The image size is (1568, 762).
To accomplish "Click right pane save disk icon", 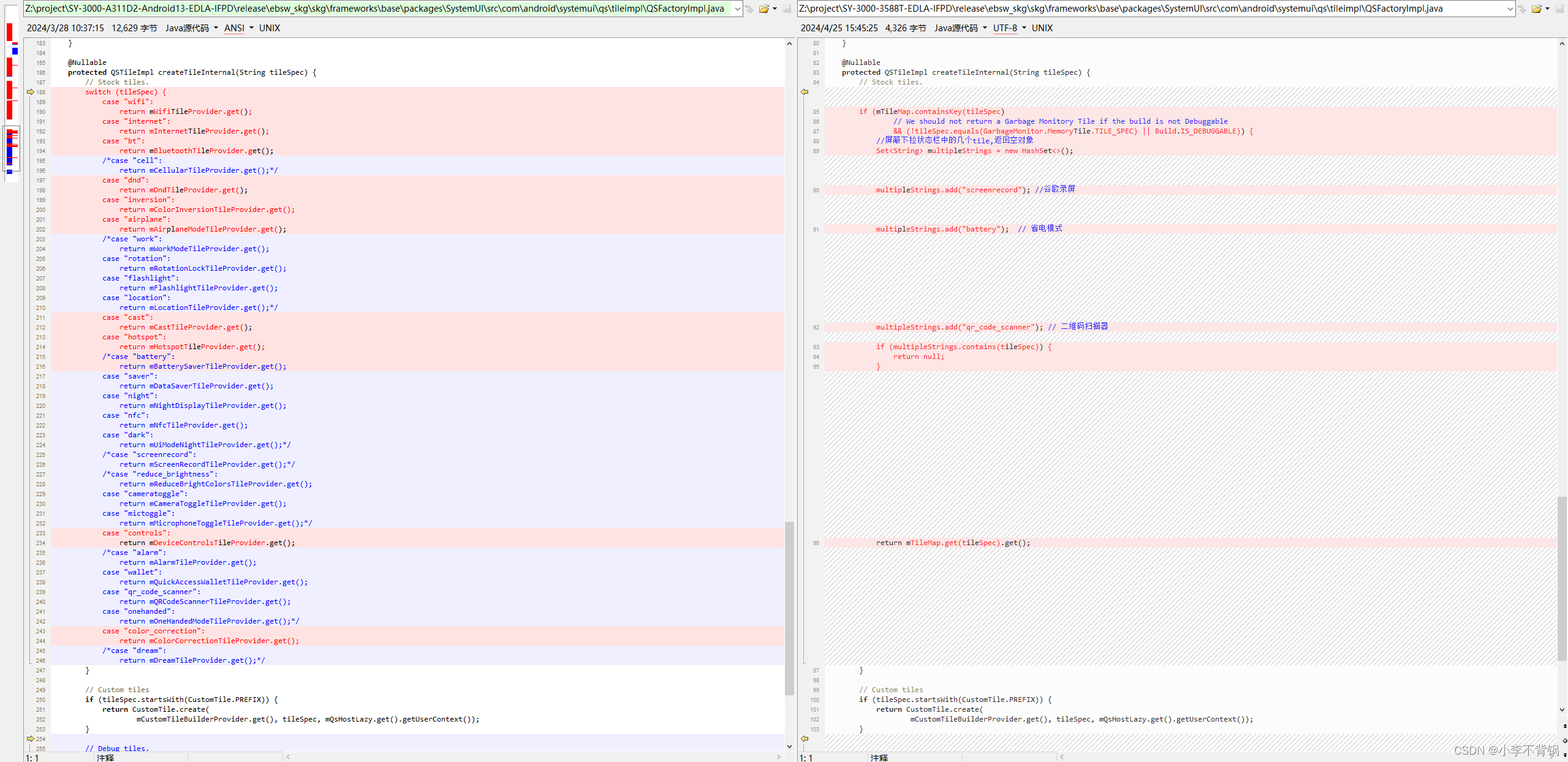I will pos(1559,9).
